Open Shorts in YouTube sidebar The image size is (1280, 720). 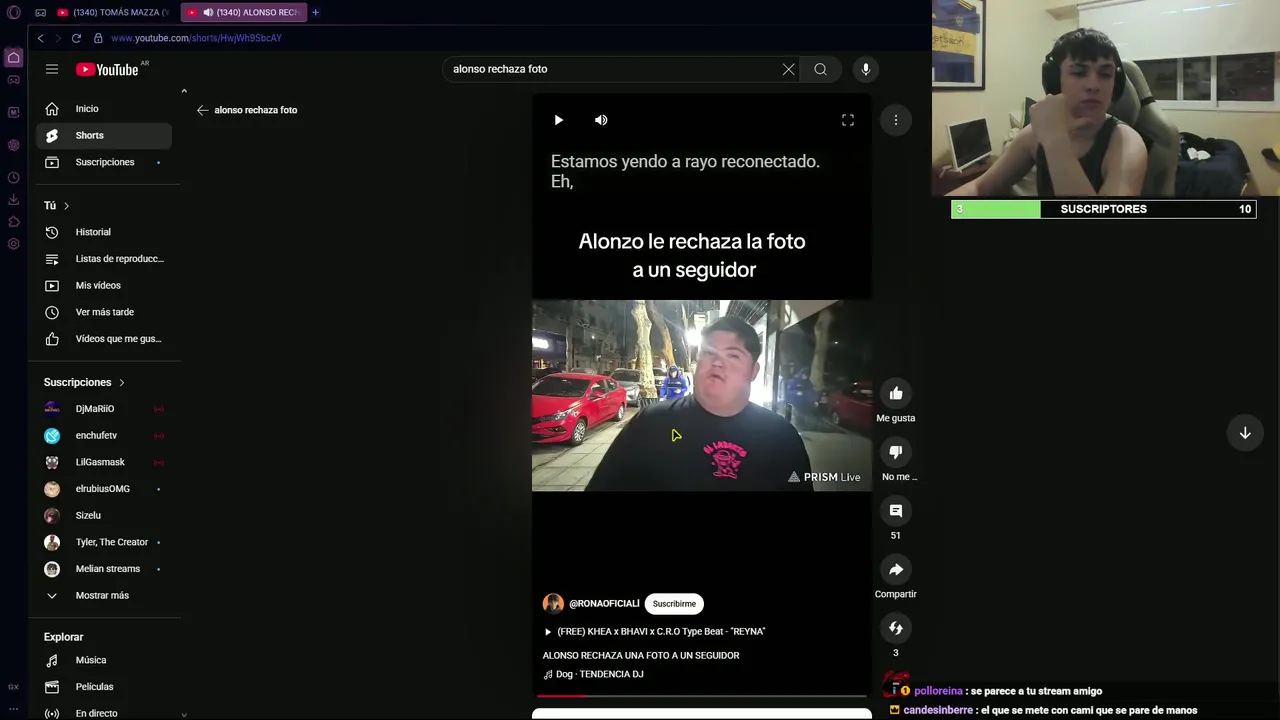(x=104, y=135)
